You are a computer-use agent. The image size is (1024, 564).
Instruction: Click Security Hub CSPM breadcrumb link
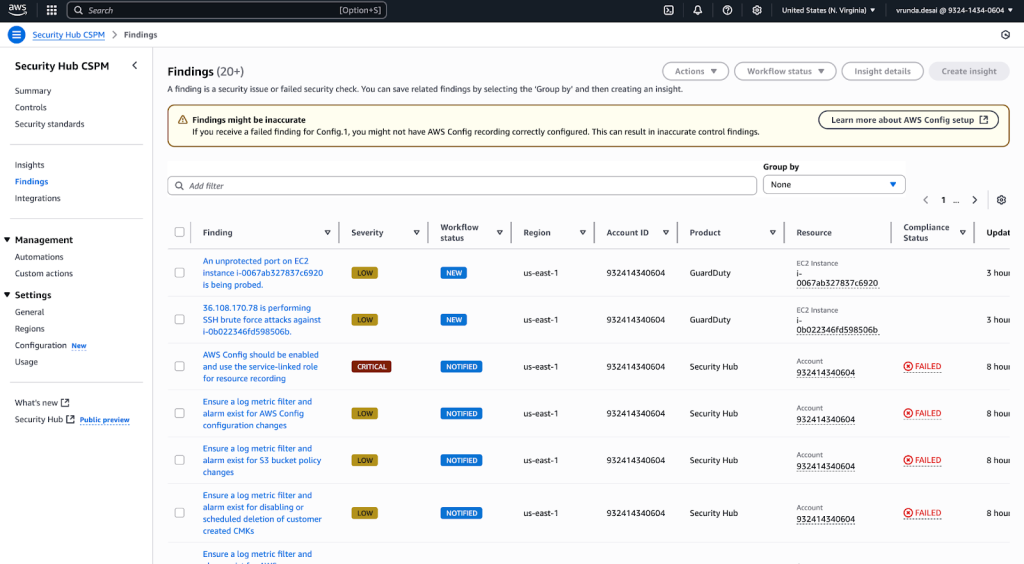point(69,35)
